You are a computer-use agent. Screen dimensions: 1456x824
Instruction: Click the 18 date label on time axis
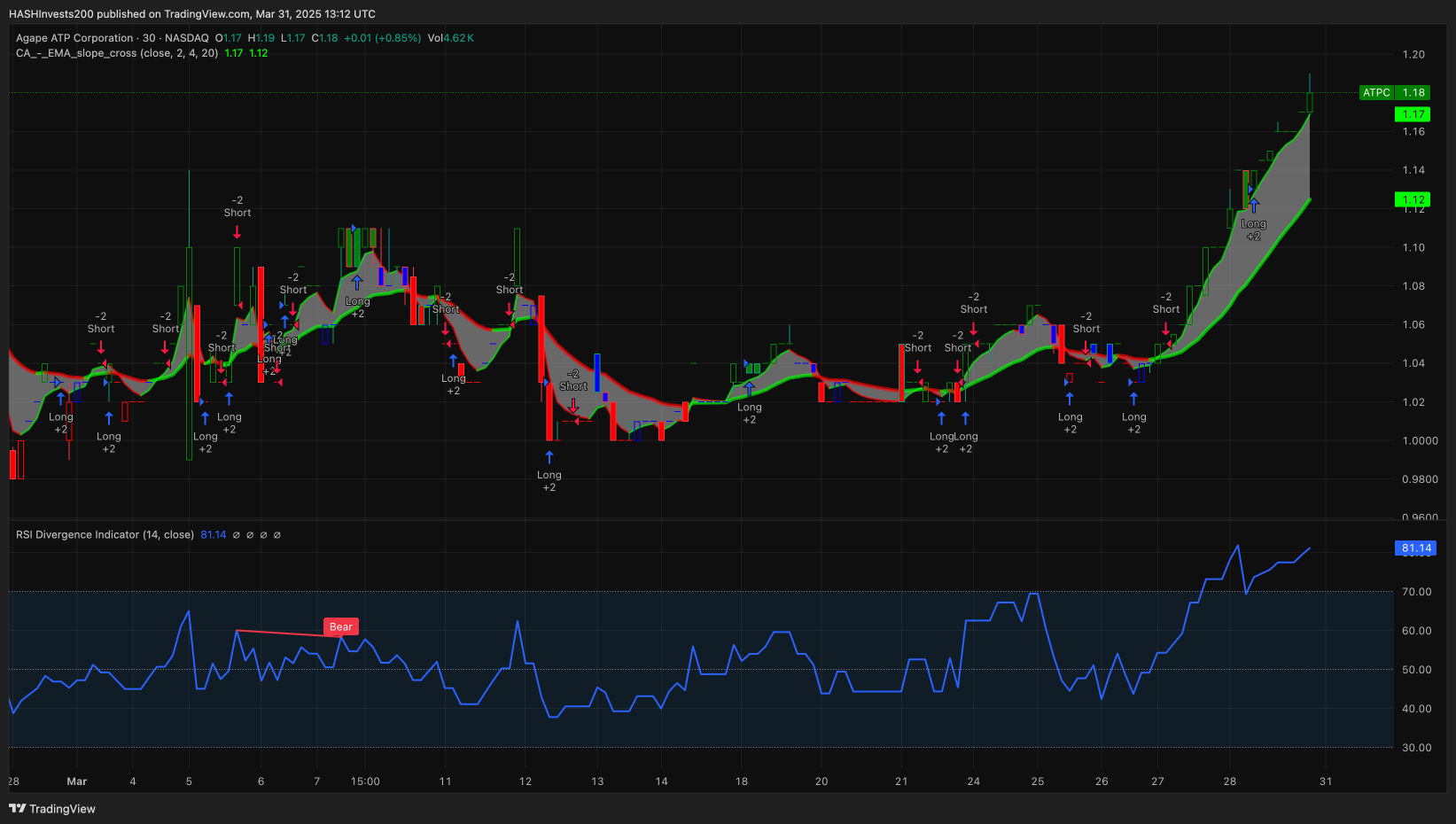pyautogui.click(x=742, y=781)
